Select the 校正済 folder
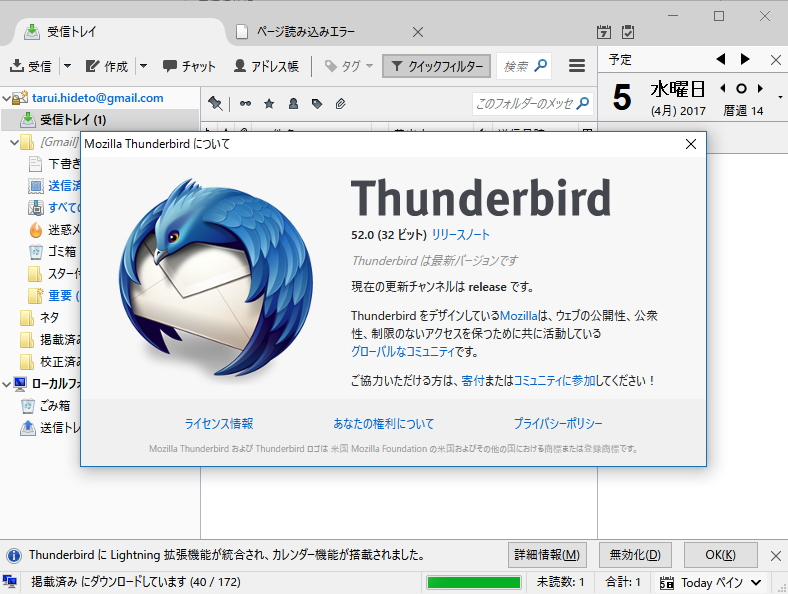788x594 pixels. 50,362
